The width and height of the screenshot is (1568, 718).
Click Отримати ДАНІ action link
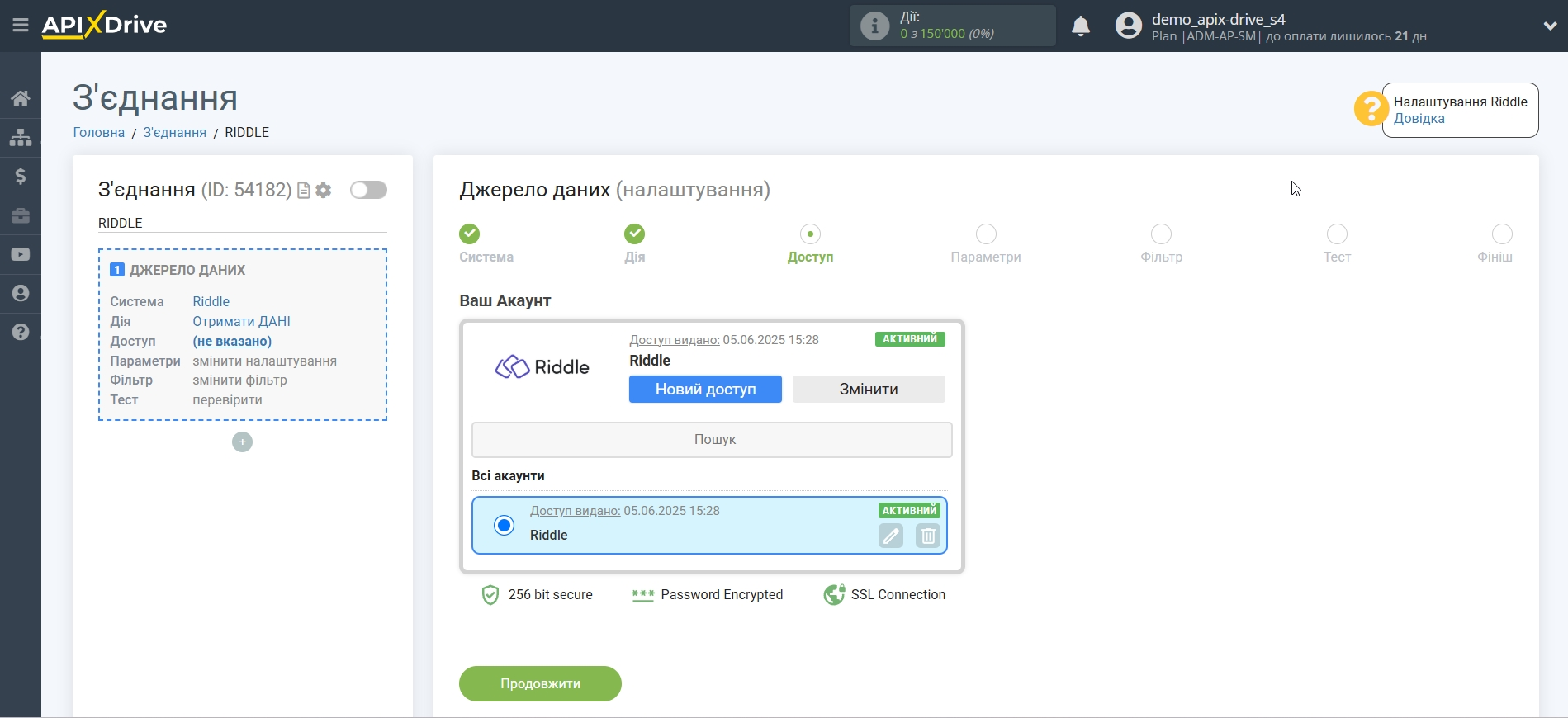point(241,322)
